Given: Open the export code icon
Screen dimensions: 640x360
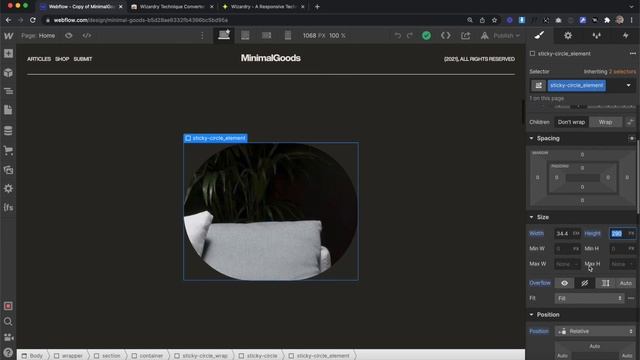Looking at the screenshot, I should coord(446,36).
